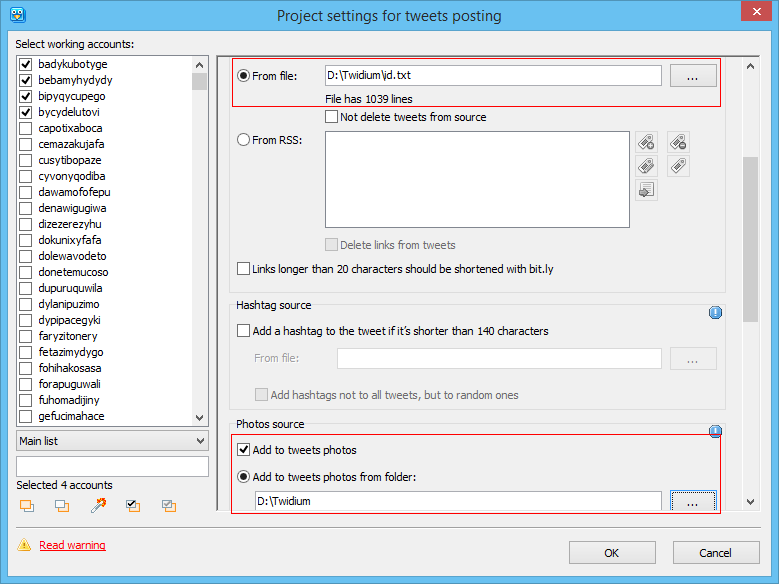Click the plain tag icon beside RSS box
This screenshot has height=584, width=779.
(x=678, y=166)
